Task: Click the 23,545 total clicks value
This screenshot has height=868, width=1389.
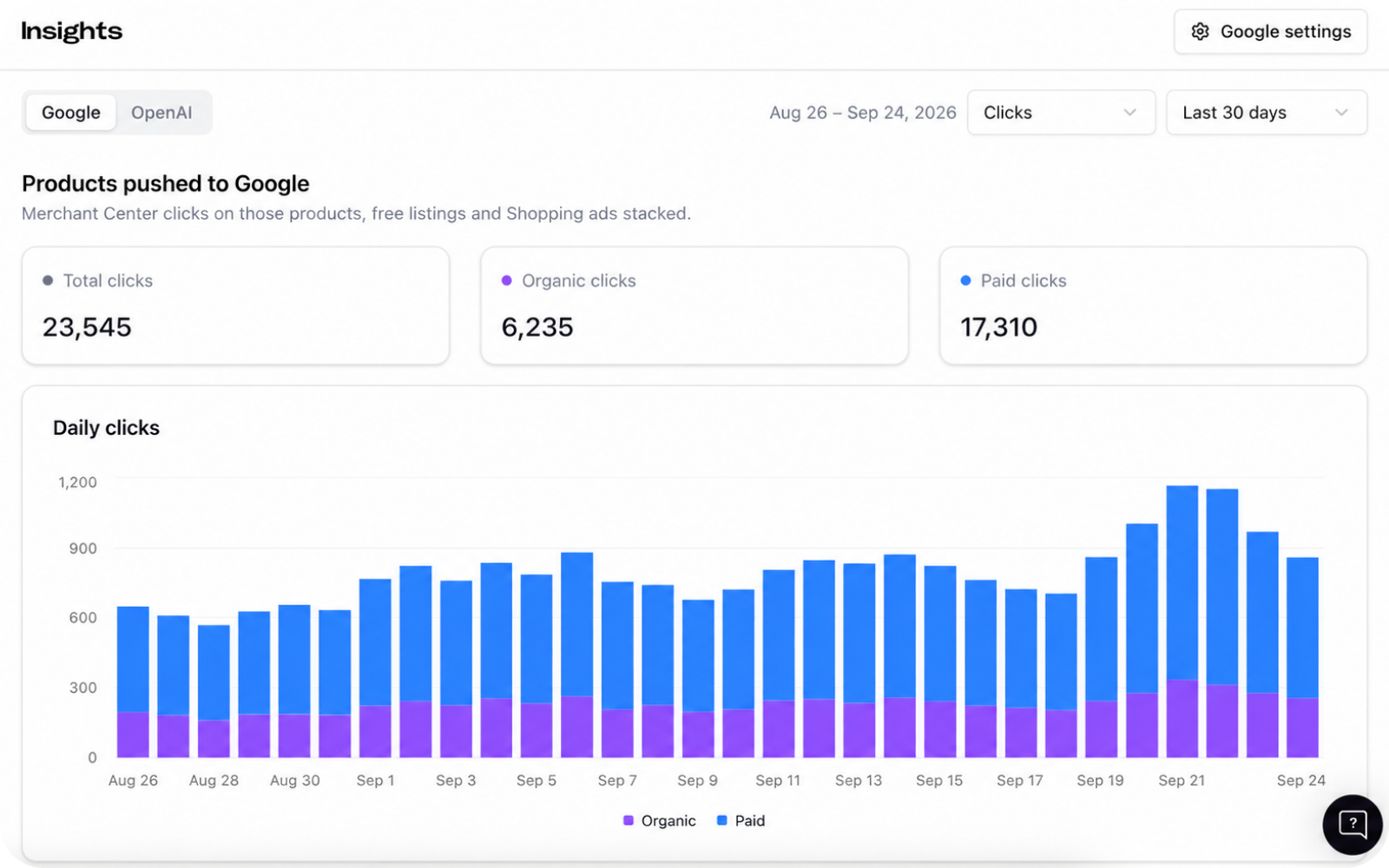Action: pos(87,327)
